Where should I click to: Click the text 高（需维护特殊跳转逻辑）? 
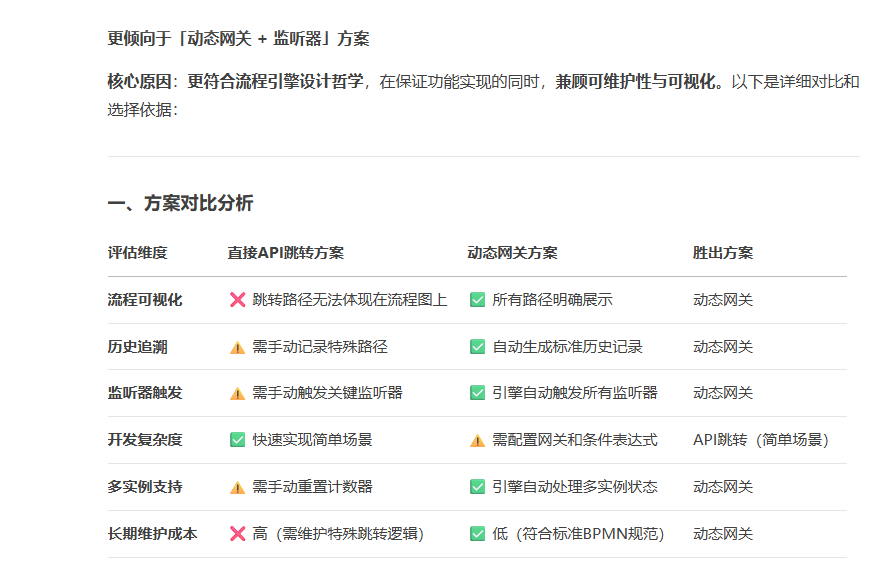(338, 533)
